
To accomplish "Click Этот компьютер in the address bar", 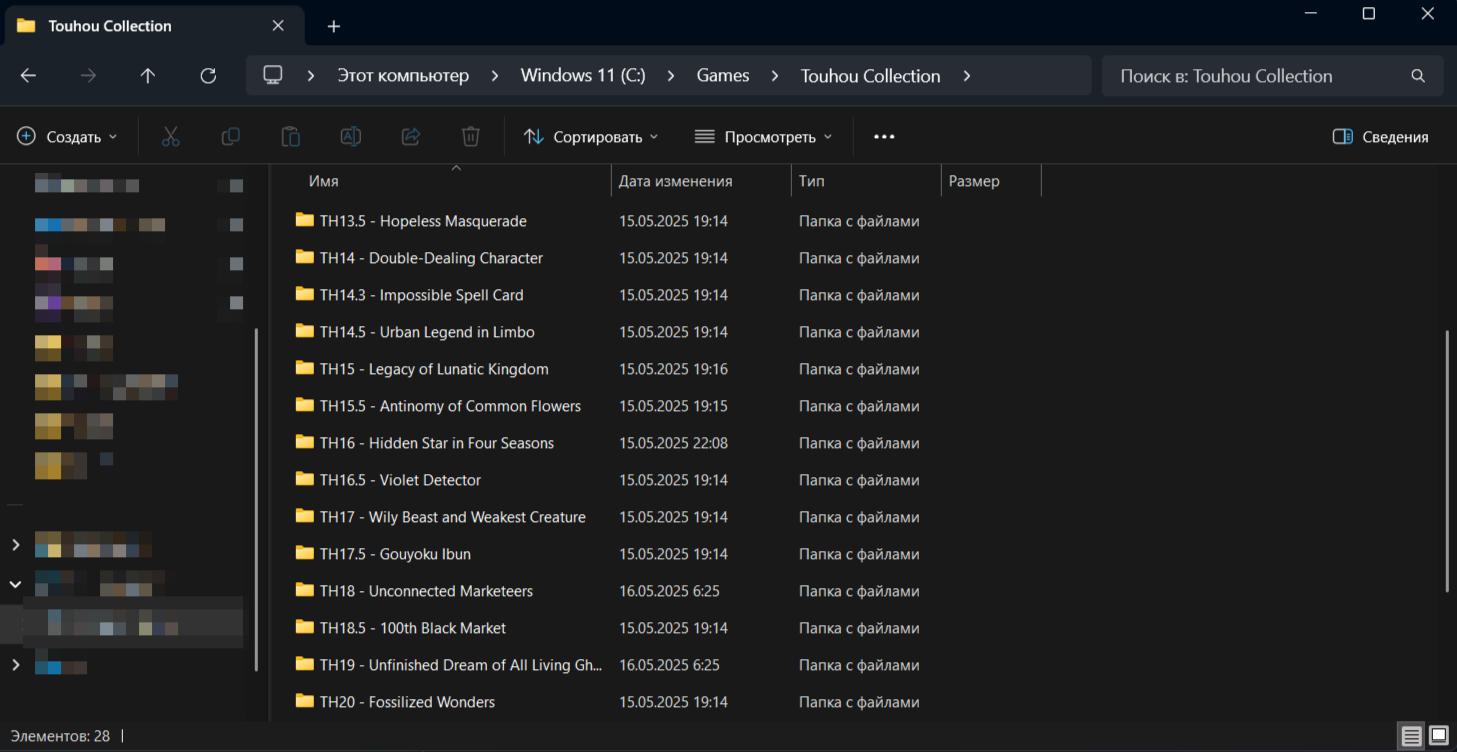I will pos(403,76).
